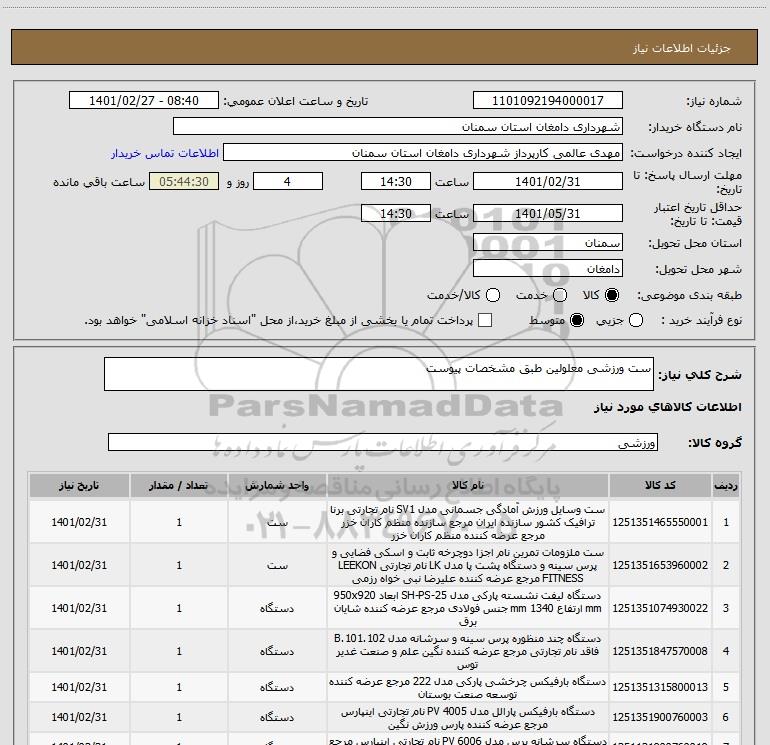Choose the متوسط purchase type radio

pyautogui.click(x=577, y=320)
